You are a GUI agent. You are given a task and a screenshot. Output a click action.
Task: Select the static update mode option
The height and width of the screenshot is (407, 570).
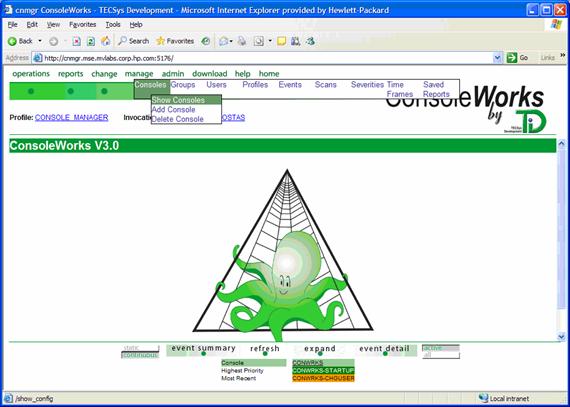(x=140, y=348)
